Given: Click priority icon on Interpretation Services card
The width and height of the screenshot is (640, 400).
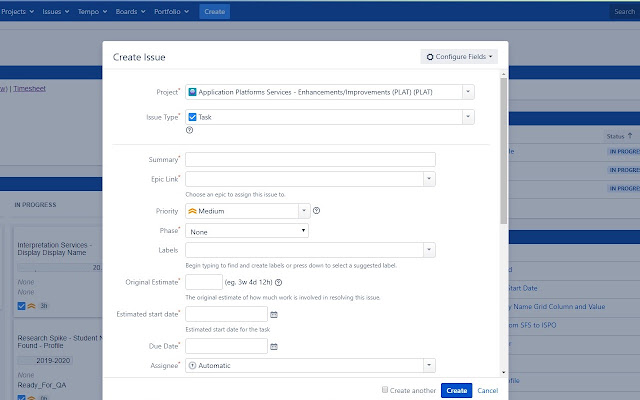Looking at the screenshot, I should (x=31, y=306).
